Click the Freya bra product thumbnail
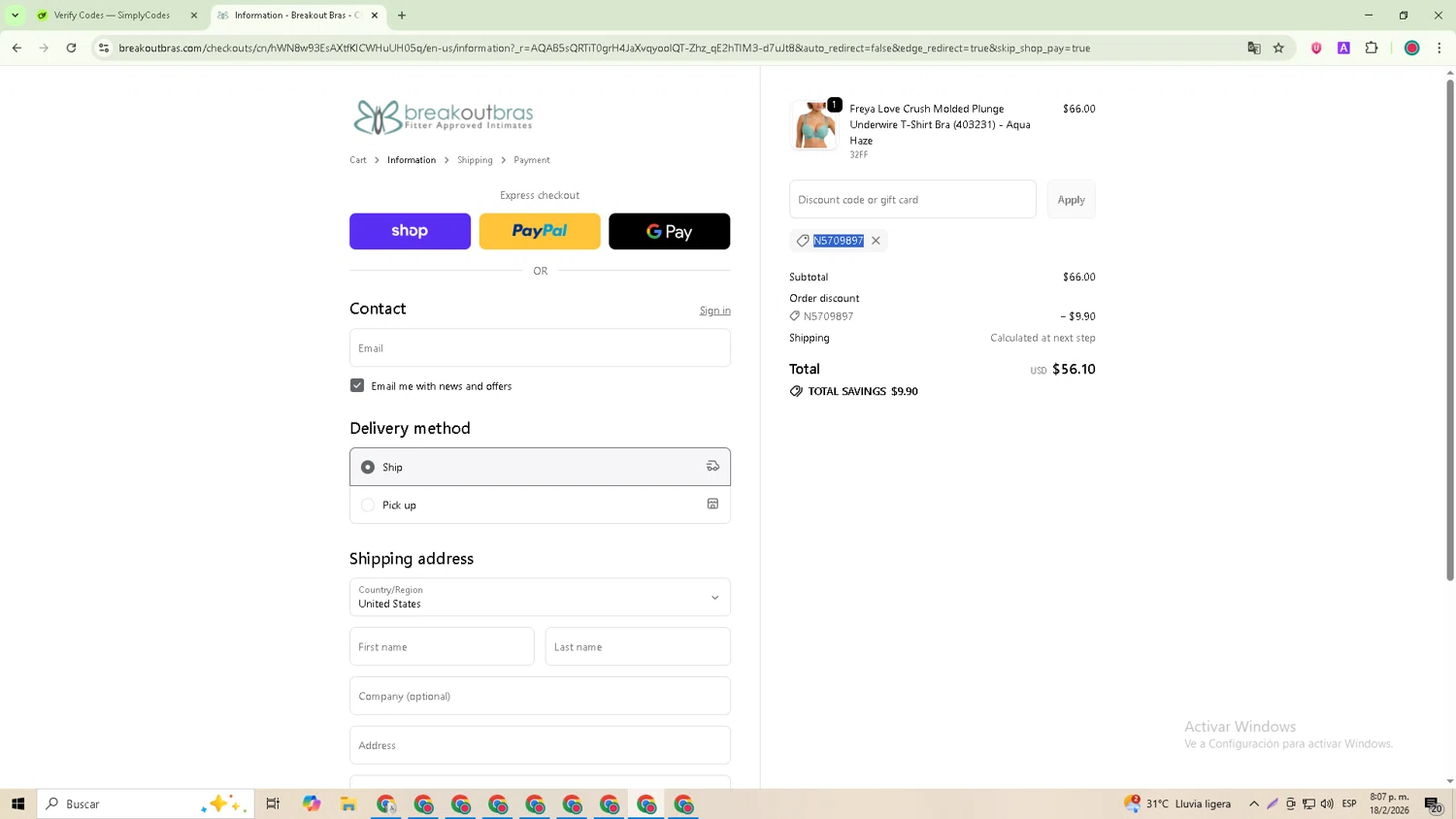Viewport: 1456px width, 819px height. click(814, 126)
